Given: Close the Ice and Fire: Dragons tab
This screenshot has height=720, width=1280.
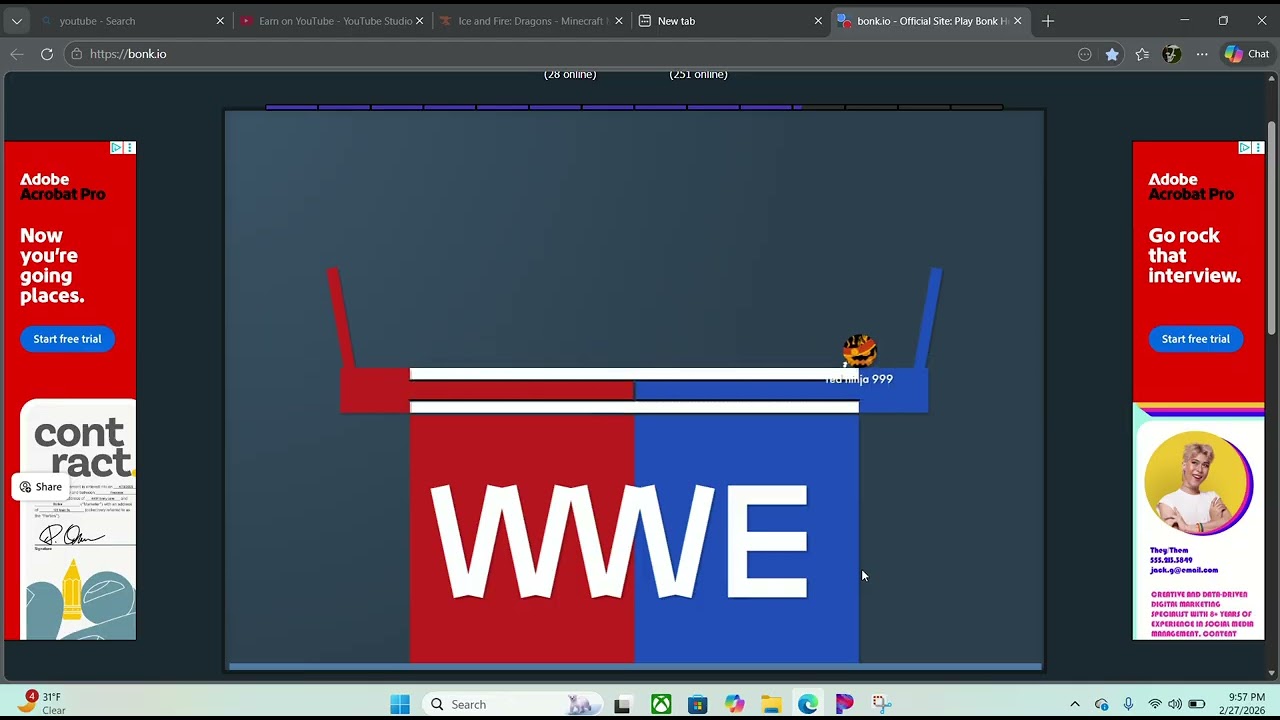Looking at the screenshot, I should pos(619,21).
